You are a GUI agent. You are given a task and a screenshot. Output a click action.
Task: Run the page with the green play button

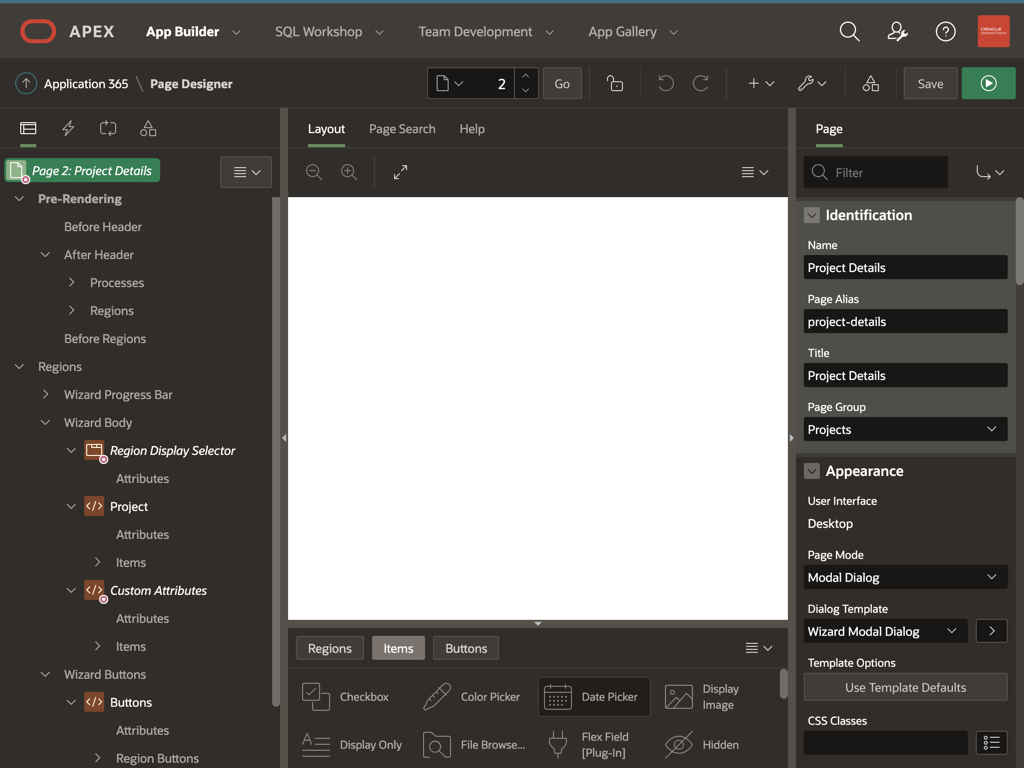point(988,84)
